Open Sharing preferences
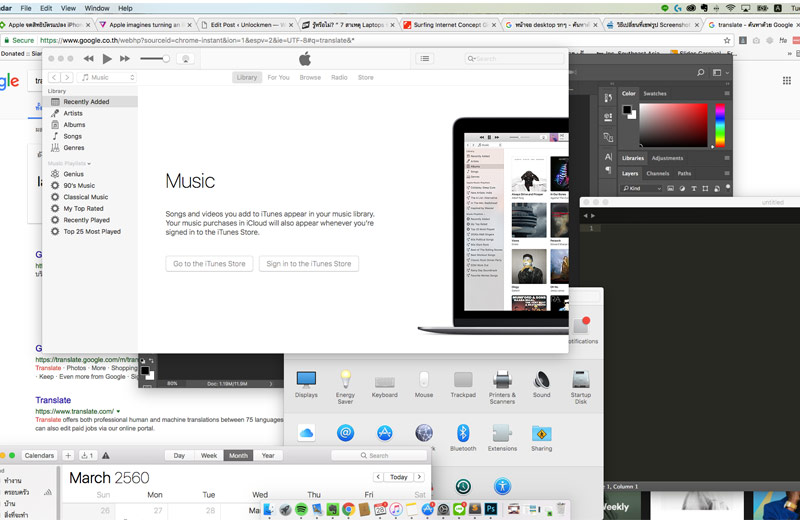Image resolution: width=800 pixels, height=520 pixels. pyautogui.click(x=541, y=437)
